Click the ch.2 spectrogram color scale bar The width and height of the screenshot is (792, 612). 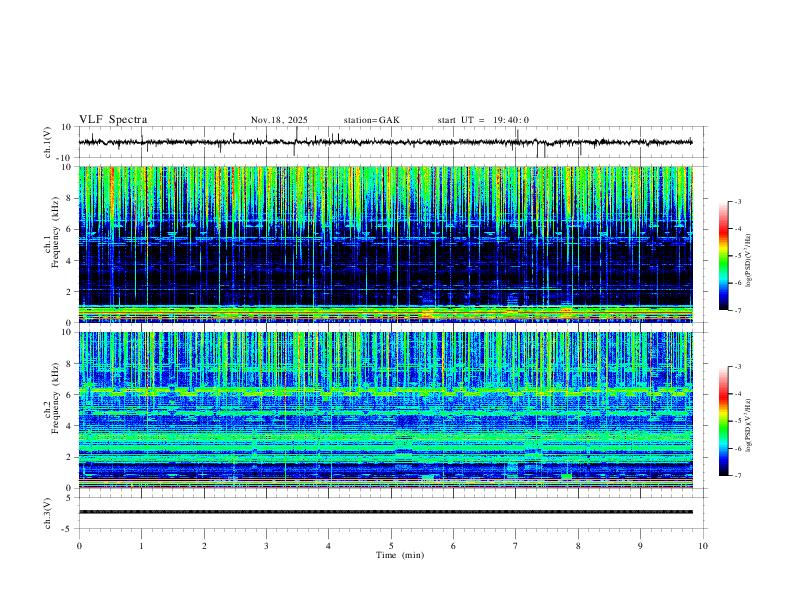click(x=724, y=421)
